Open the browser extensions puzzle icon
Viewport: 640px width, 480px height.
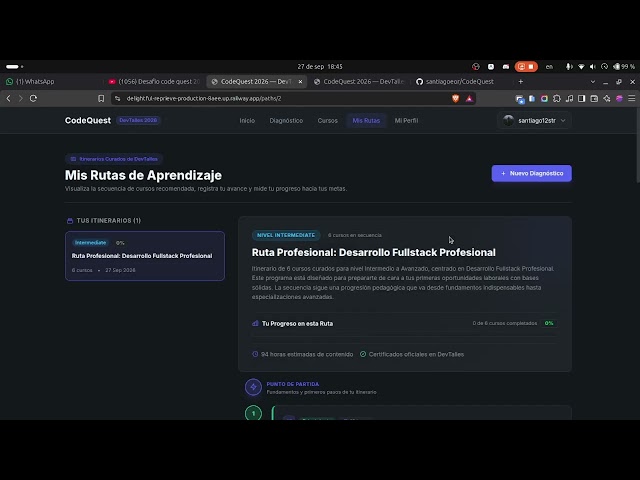557,98
